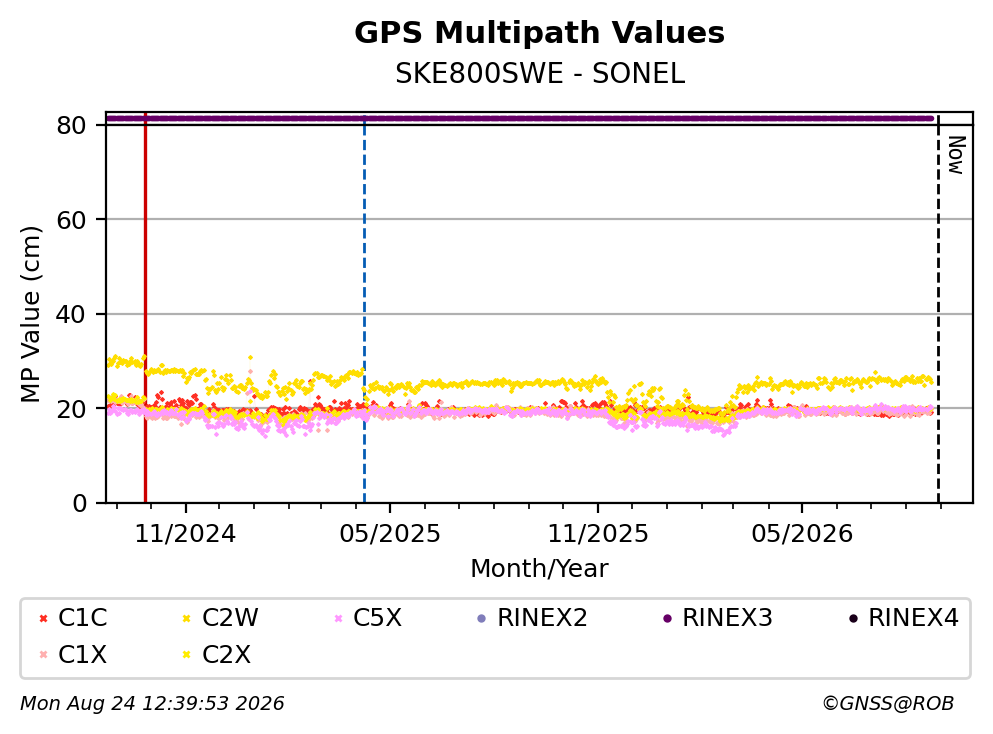Click the C5X magenta legend marker
993x734 pixels.
[338, 618]
